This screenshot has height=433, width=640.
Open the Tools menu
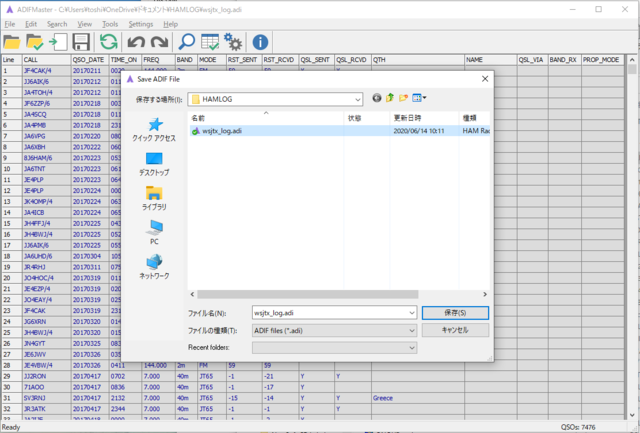(x=110, y=24)
